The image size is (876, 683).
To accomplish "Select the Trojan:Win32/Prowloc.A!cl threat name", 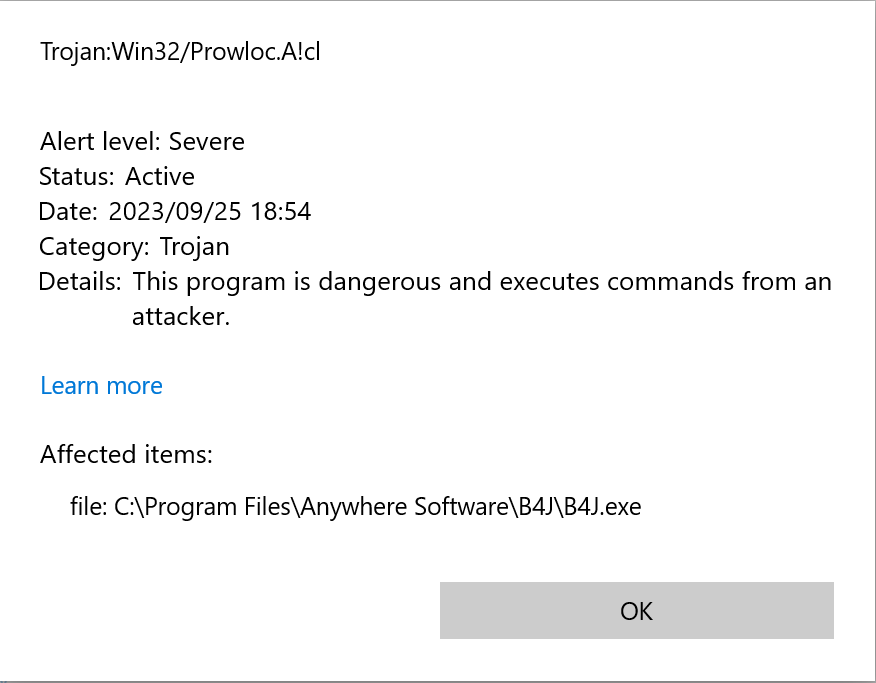I will pyautogui.click(x=180, y=51).
